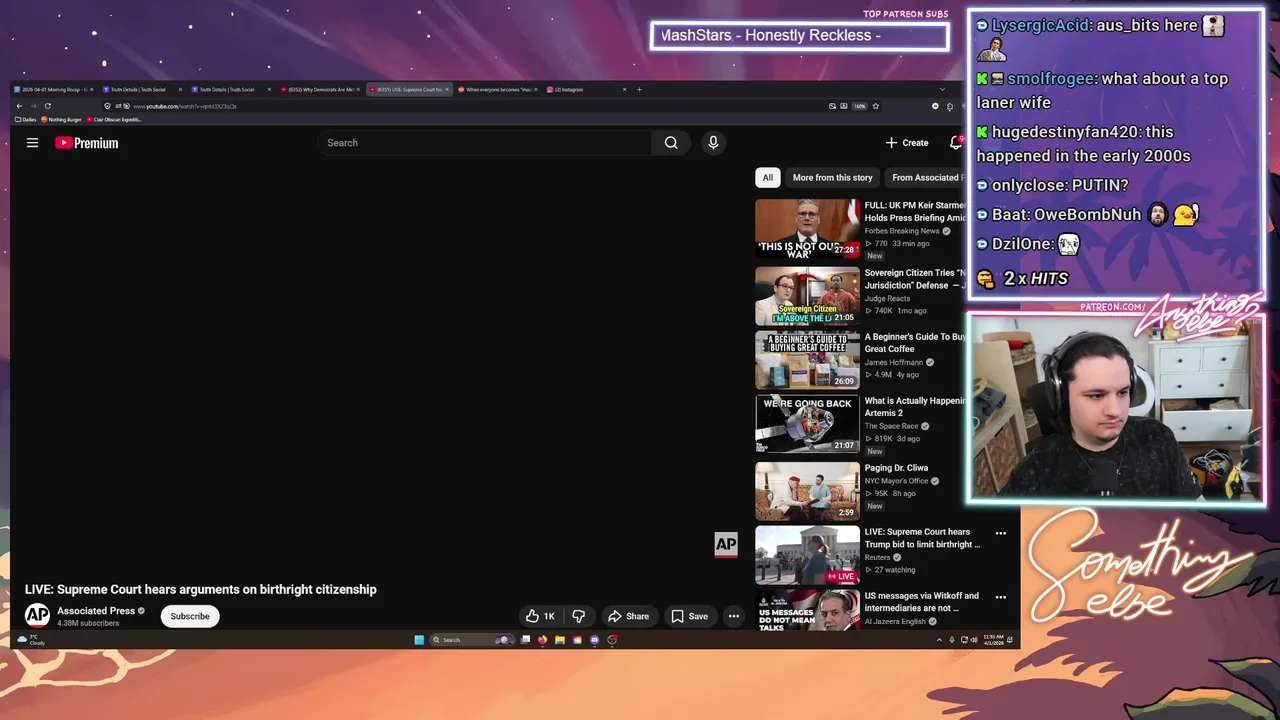Reload the page with refresh button
The height and width of the screenshot is (720, 1280).
pos(47,106)
